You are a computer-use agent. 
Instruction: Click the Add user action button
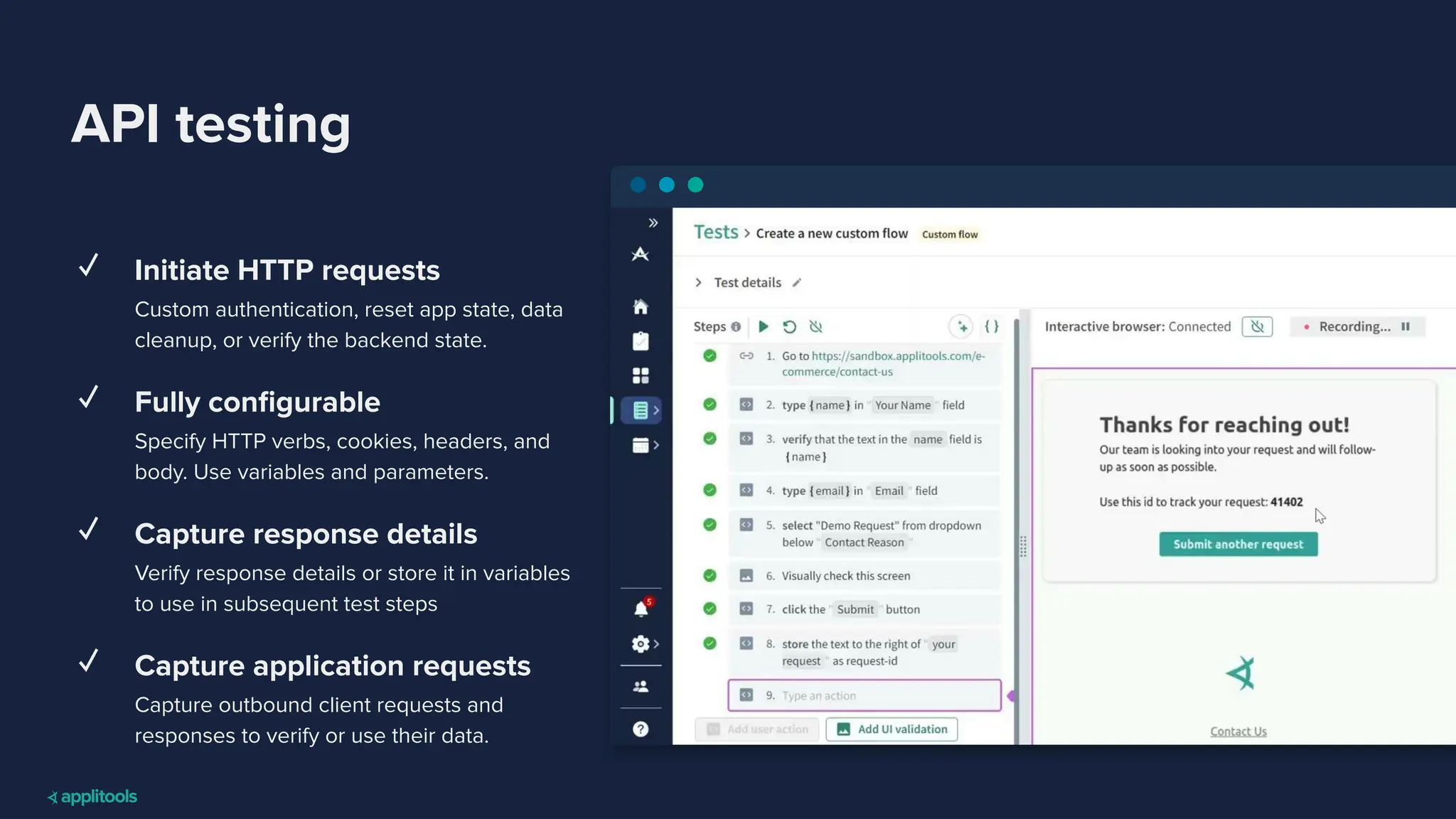point(757,729)
